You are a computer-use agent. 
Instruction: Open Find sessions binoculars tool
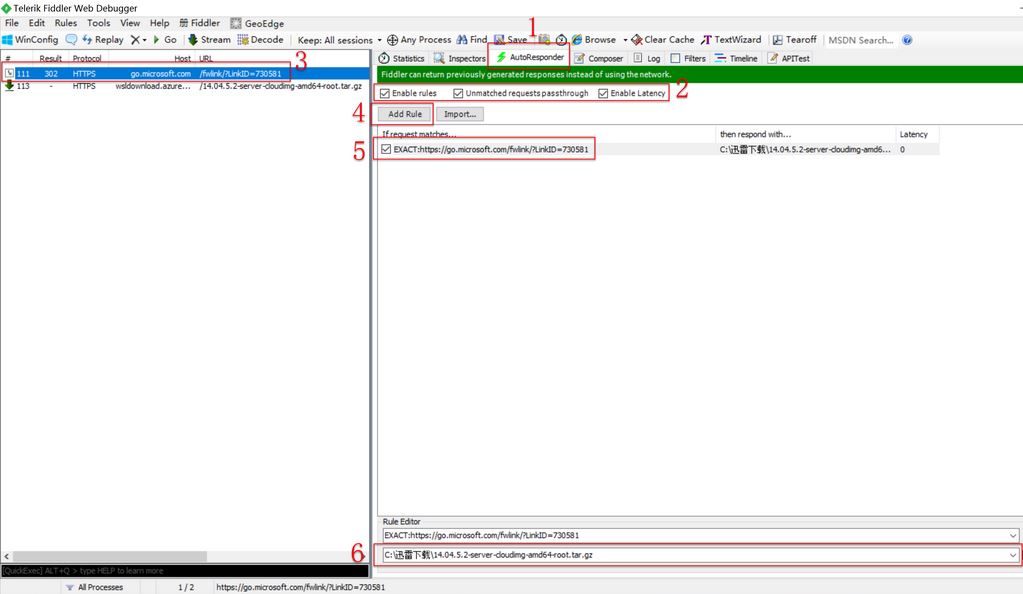(472, 40)
